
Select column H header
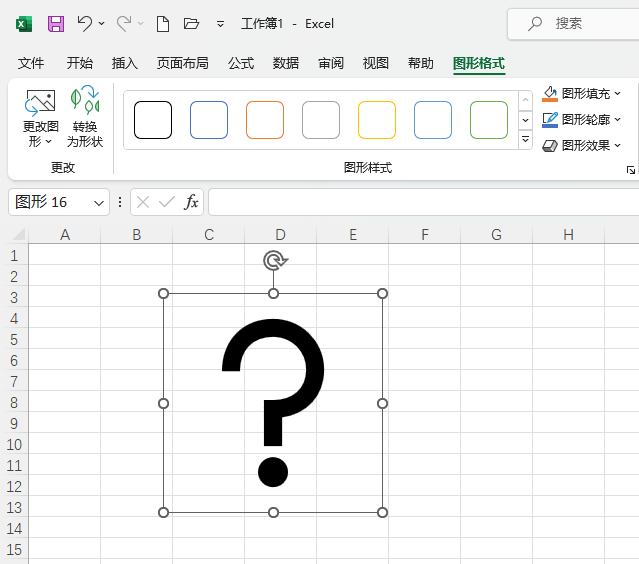(x=568, y=235)
